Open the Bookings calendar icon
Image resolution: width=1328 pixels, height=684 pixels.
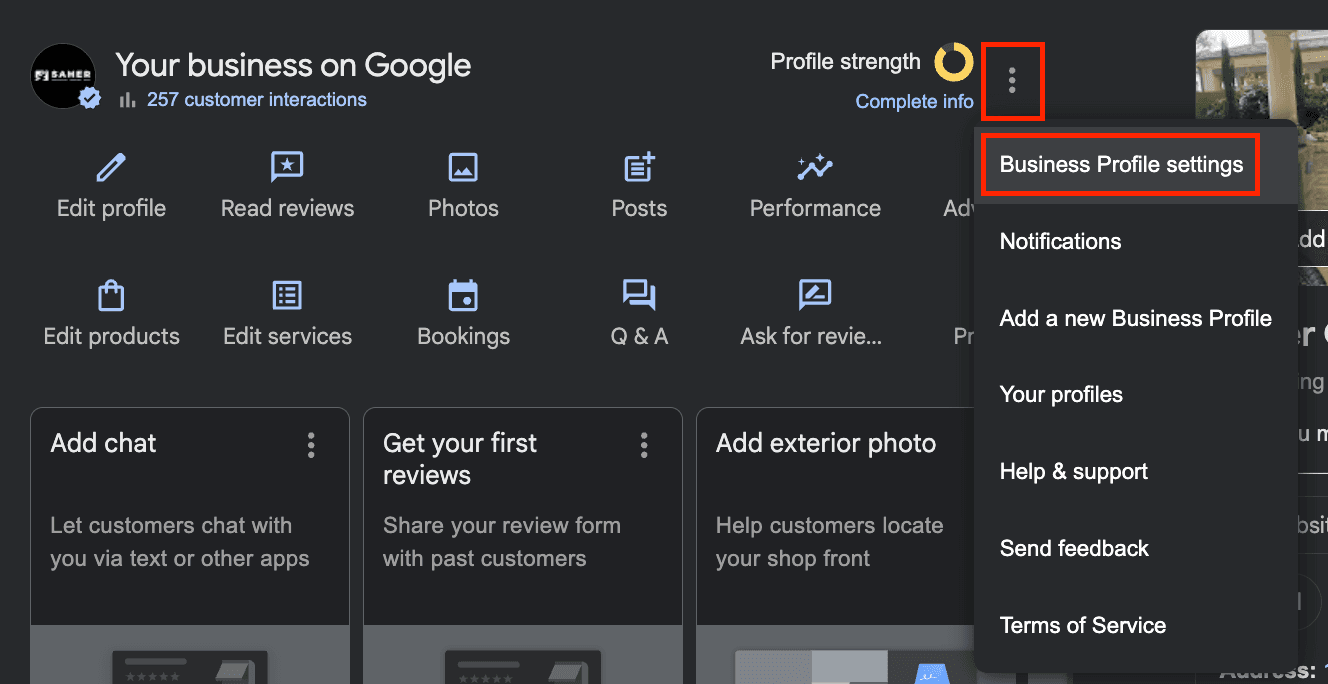(463, 296)
